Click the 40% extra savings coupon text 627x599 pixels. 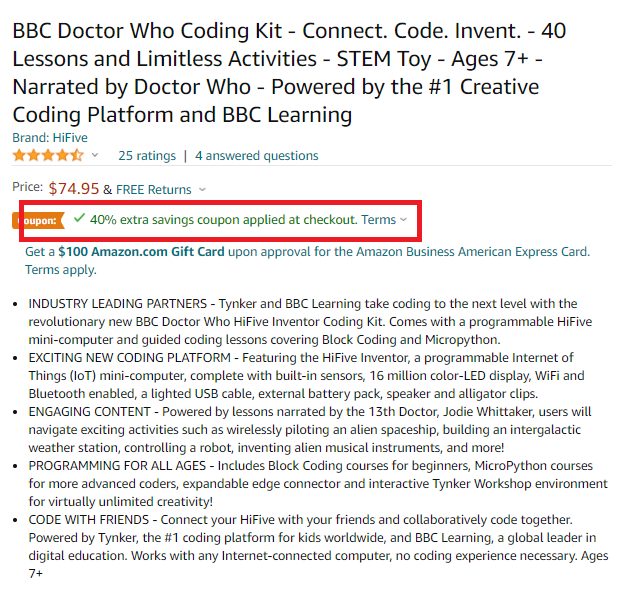(x=223, y=220)
